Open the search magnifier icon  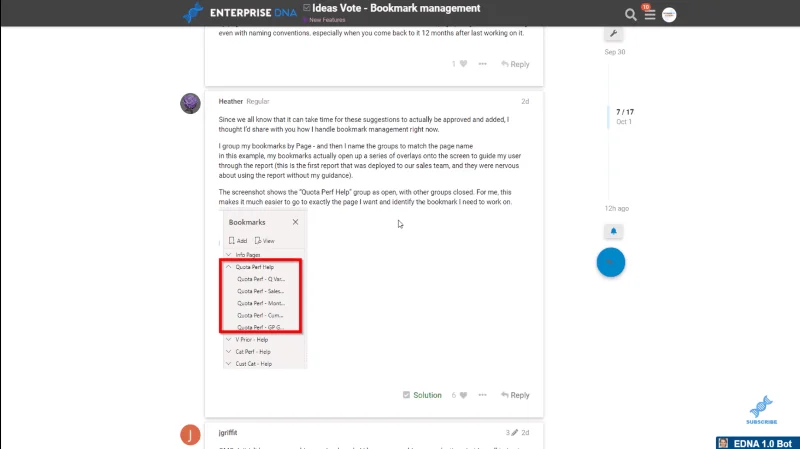[x=630, y=15]
